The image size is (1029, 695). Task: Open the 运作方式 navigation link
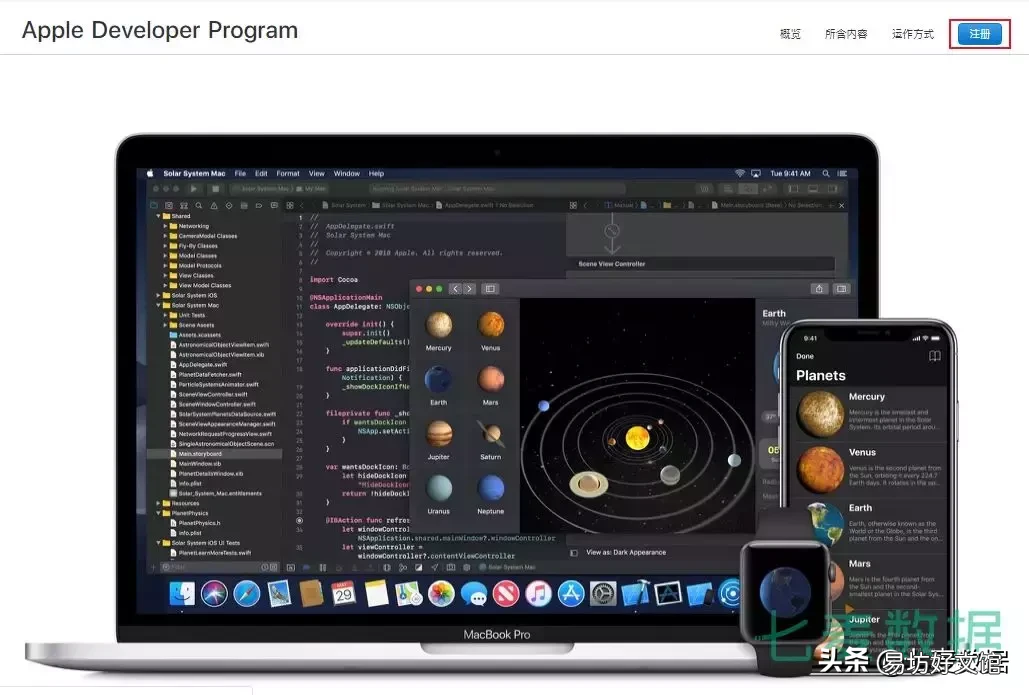[912, 34]
